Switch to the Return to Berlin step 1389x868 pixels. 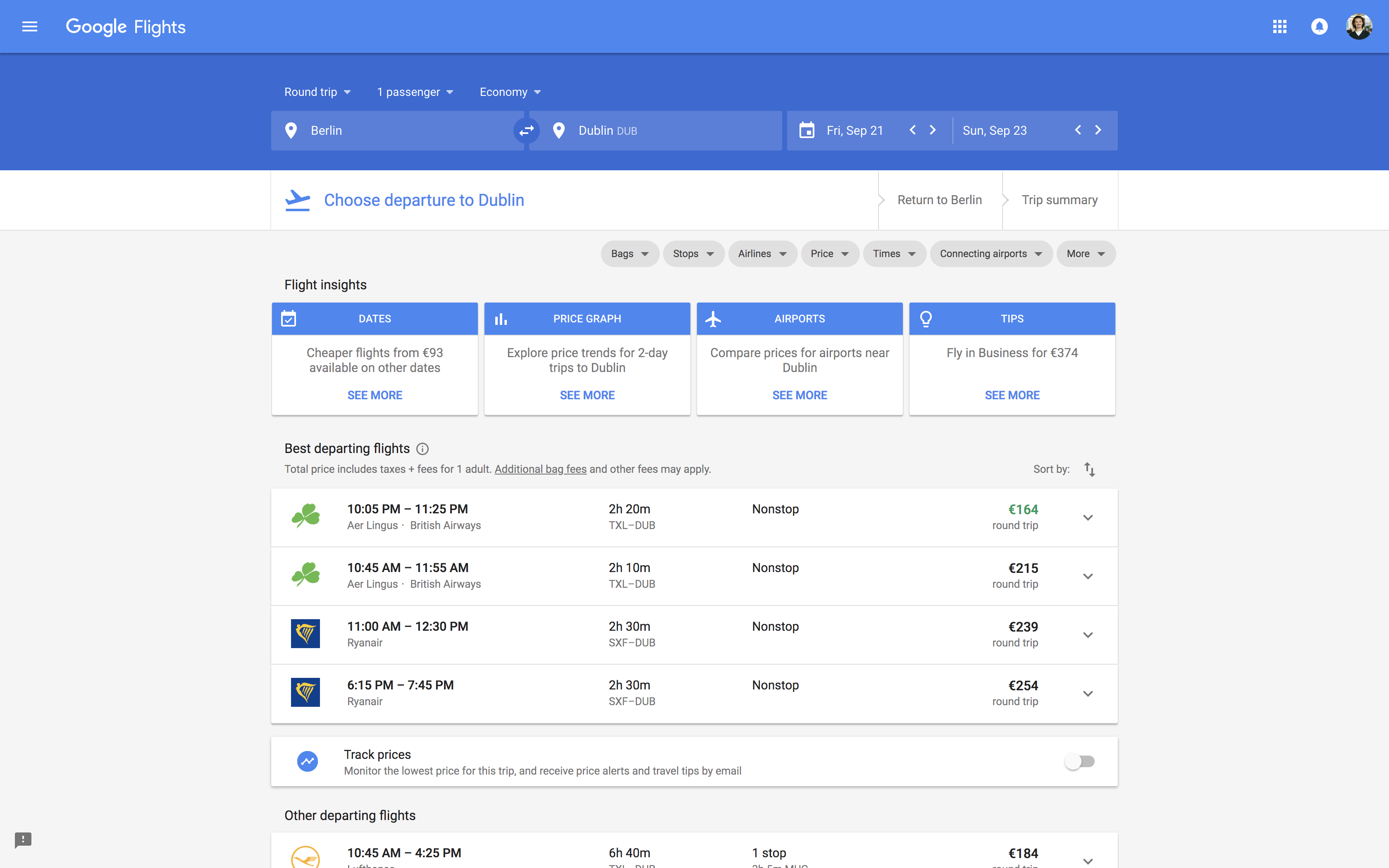coord(939,200)
